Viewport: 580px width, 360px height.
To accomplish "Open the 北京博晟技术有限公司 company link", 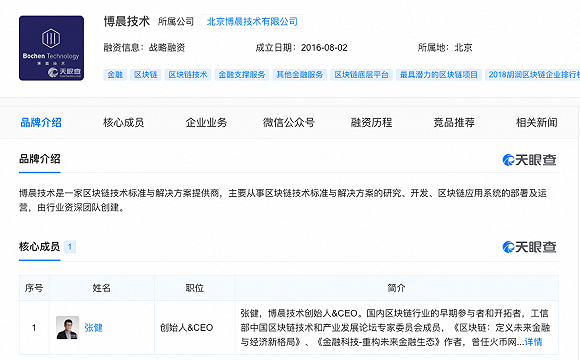I will pos(252,21).
